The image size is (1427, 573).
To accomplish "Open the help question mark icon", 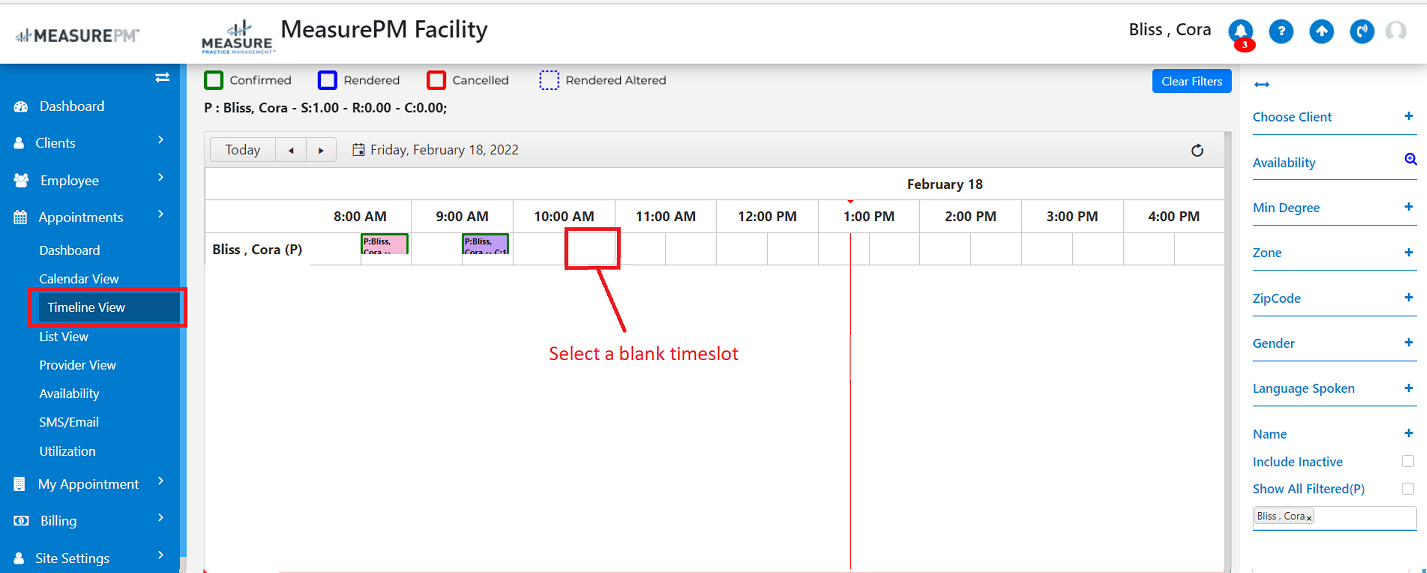I will point(1281,31).
